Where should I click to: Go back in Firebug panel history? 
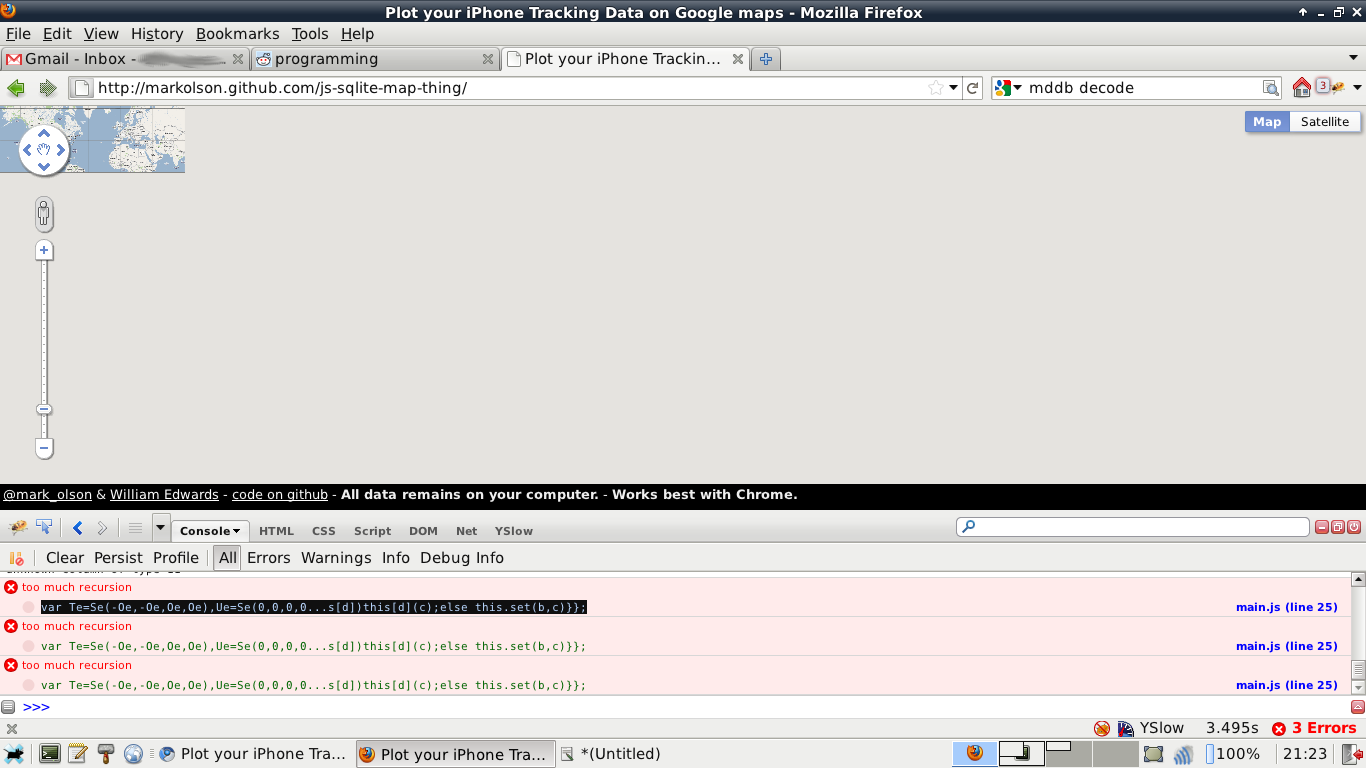(78, 528)
